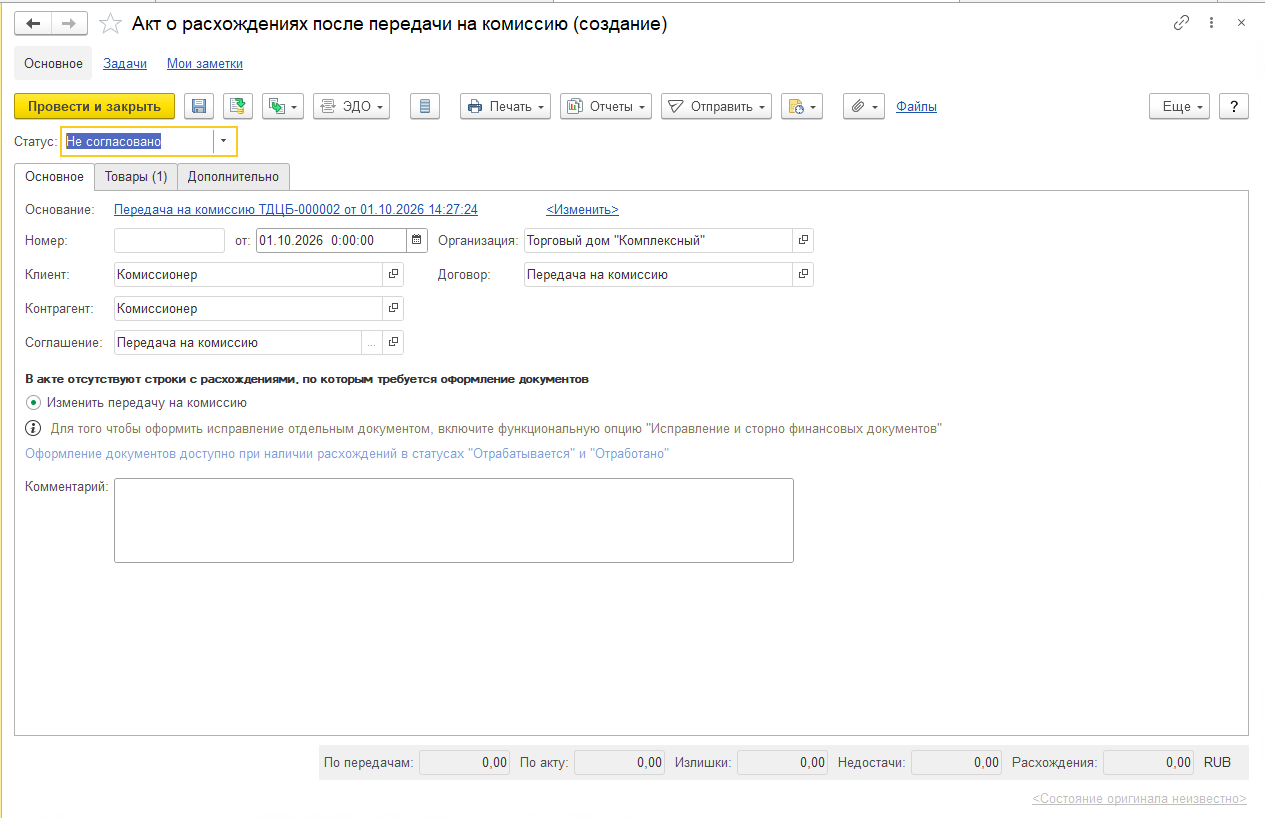This screenshot has height=818, width=1265.
Task: Get link to this document
Action: coord(1182,23)
